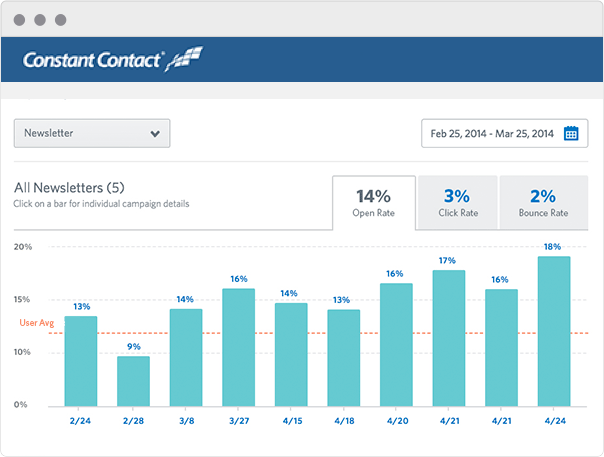Click the 9% value label
Screen dimensions: 604x457
(134, 346)
